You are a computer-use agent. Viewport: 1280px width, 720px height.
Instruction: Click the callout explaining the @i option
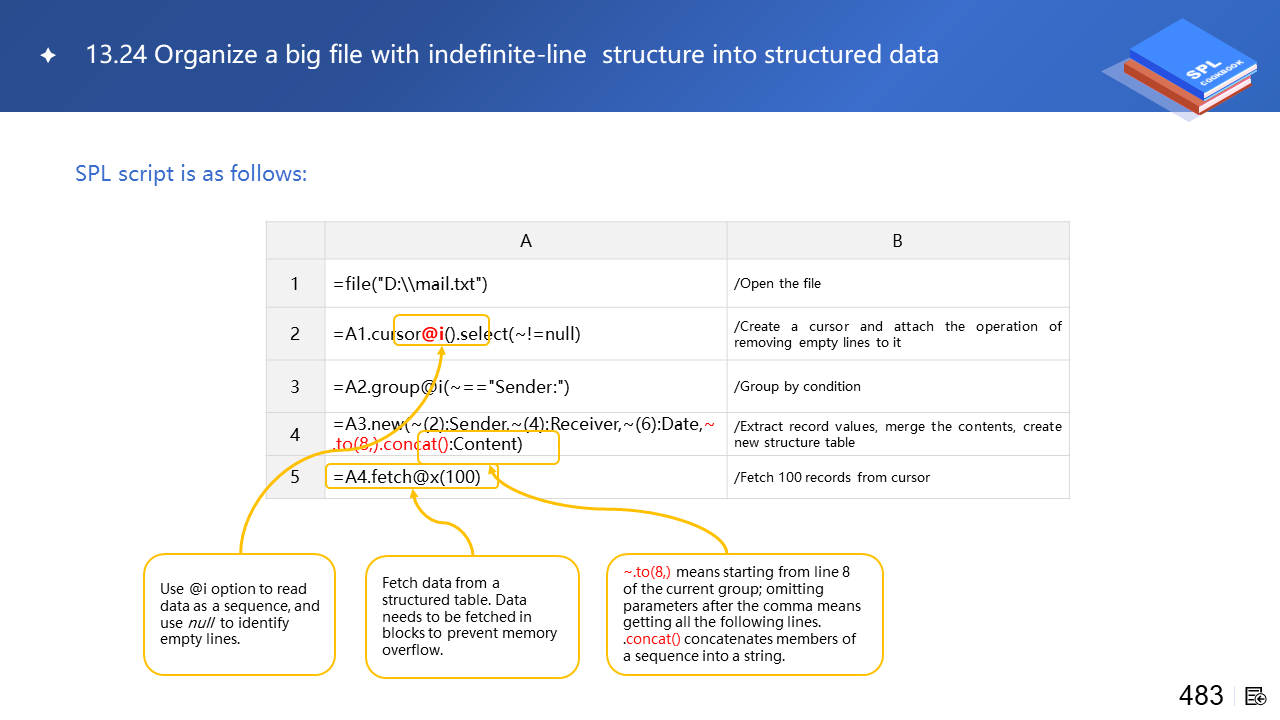pos(239,614)
